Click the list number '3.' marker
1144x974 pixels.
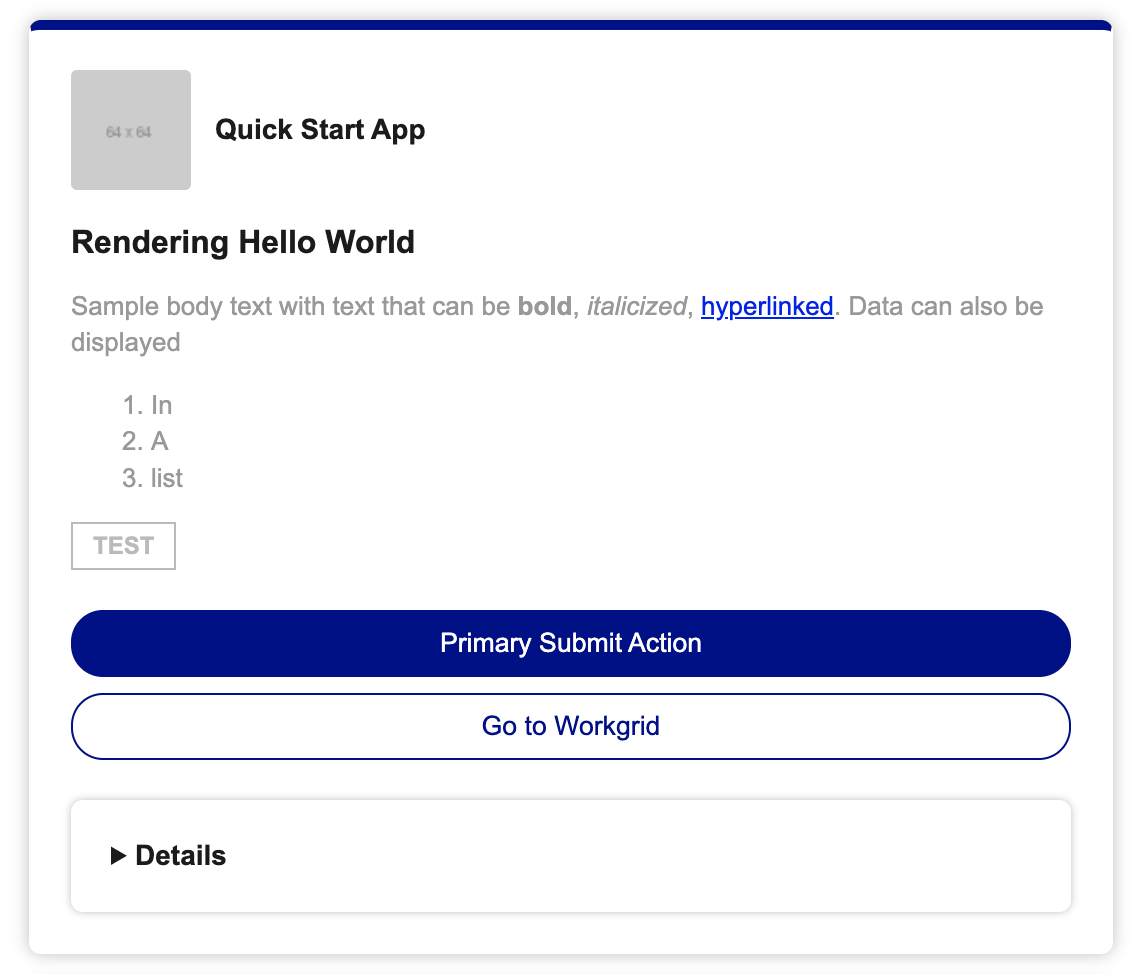133,478
